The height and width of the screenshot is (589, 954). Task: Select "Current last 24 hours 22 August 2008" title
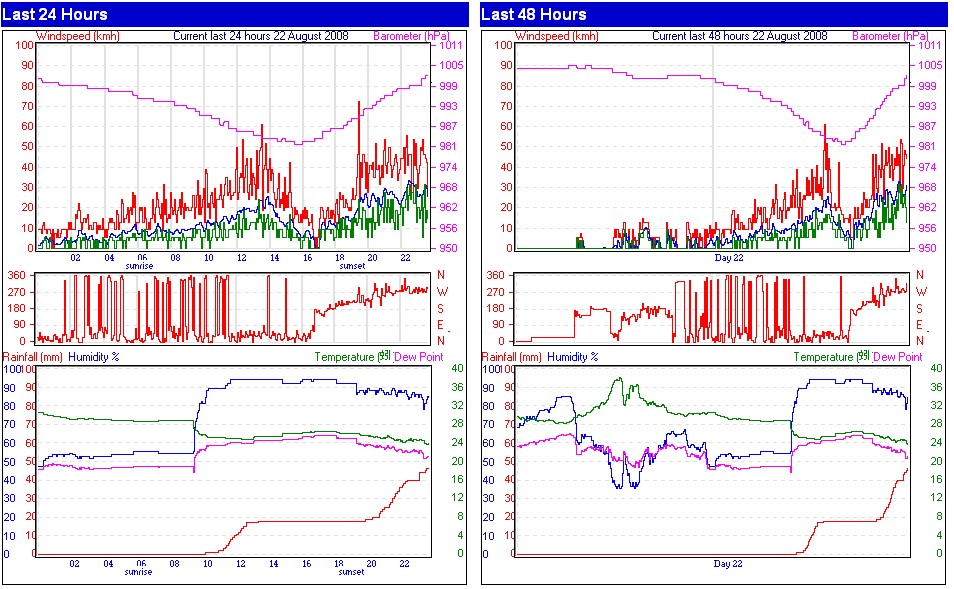pyautogui.click(x=261, y=36)
